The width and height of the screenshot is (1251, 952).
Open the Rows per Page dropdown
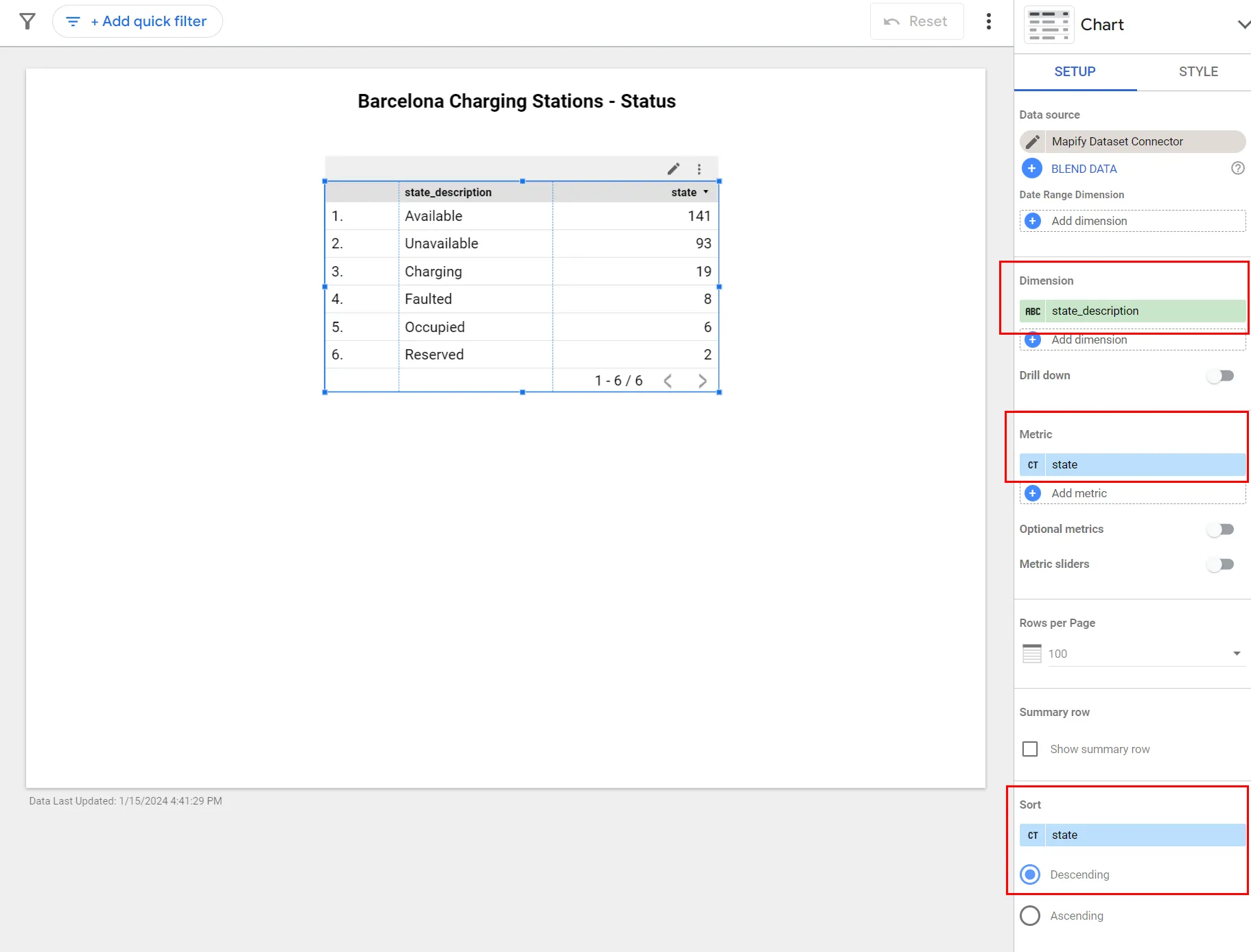tap(1147, 654)
